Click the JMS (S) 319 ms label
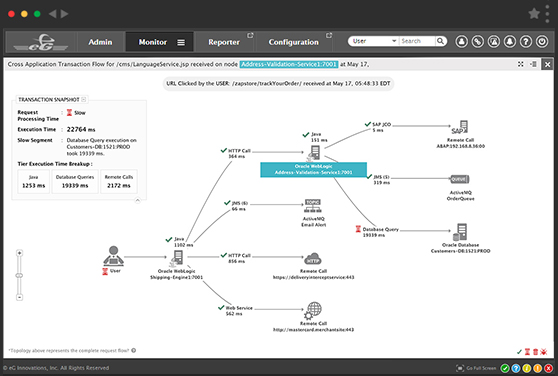558x376 pixels. click(x=378, y=180)
